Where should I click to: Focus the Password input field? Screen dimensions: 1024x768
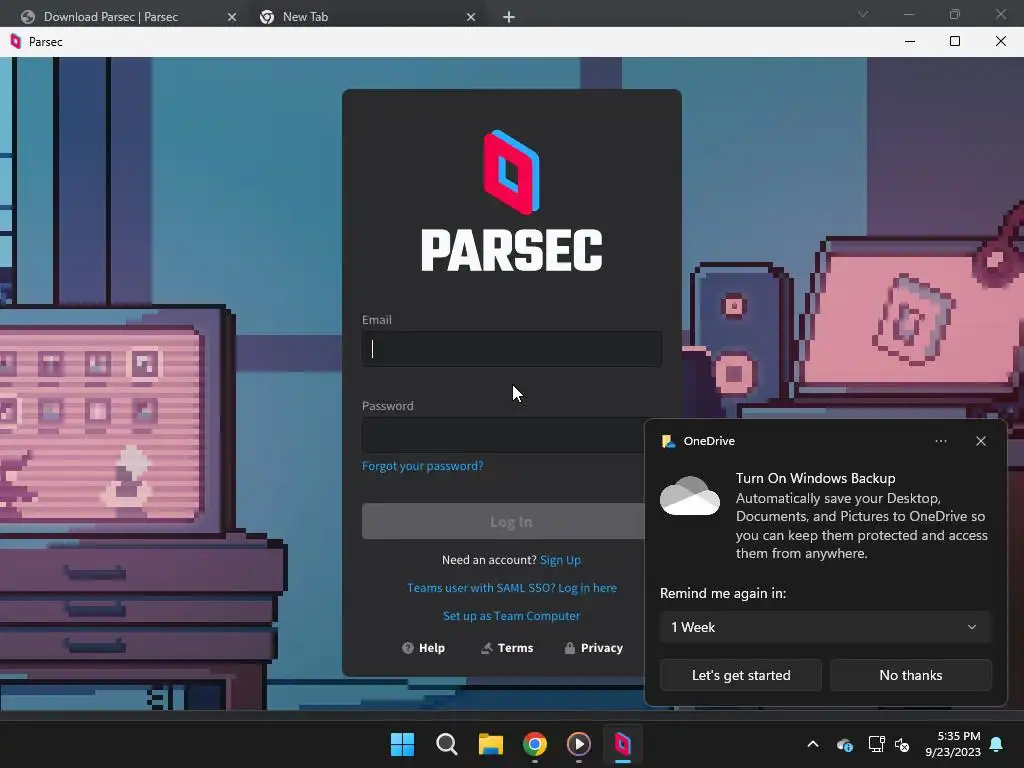[503, 435]
